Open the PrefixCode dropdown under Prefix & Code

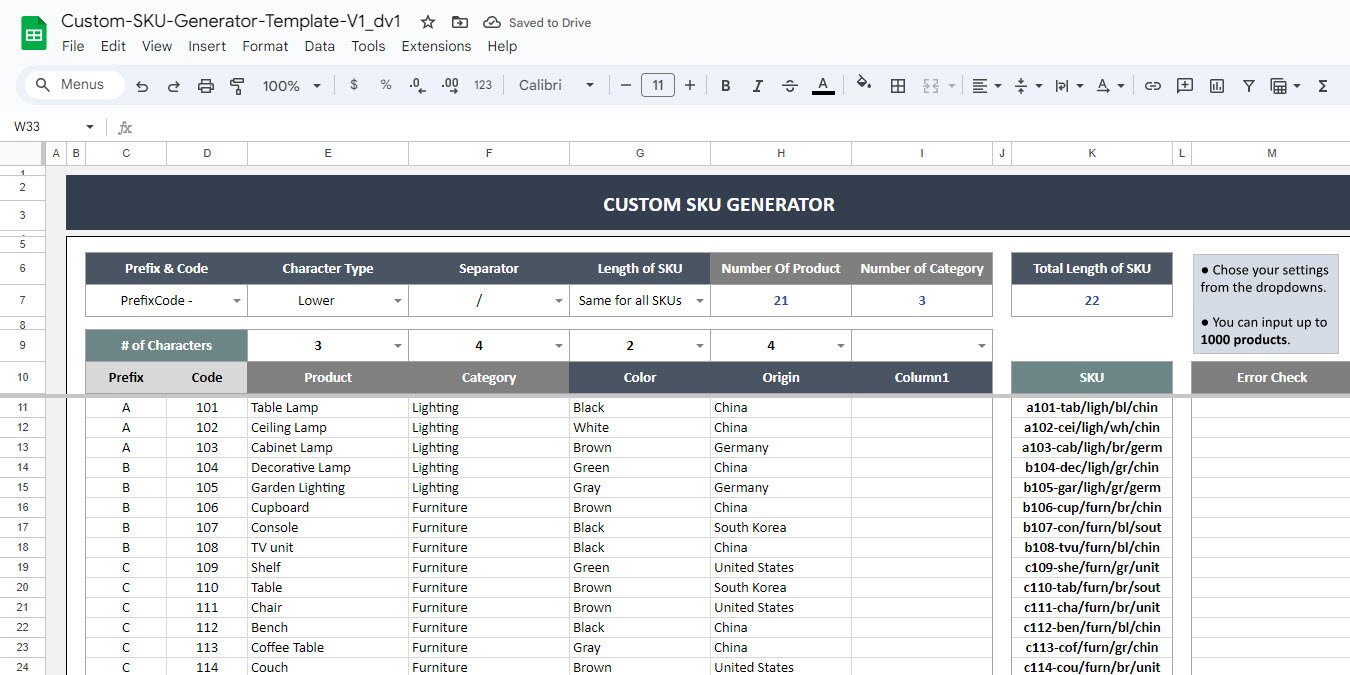pyautogui.click(x=234, y=300)
